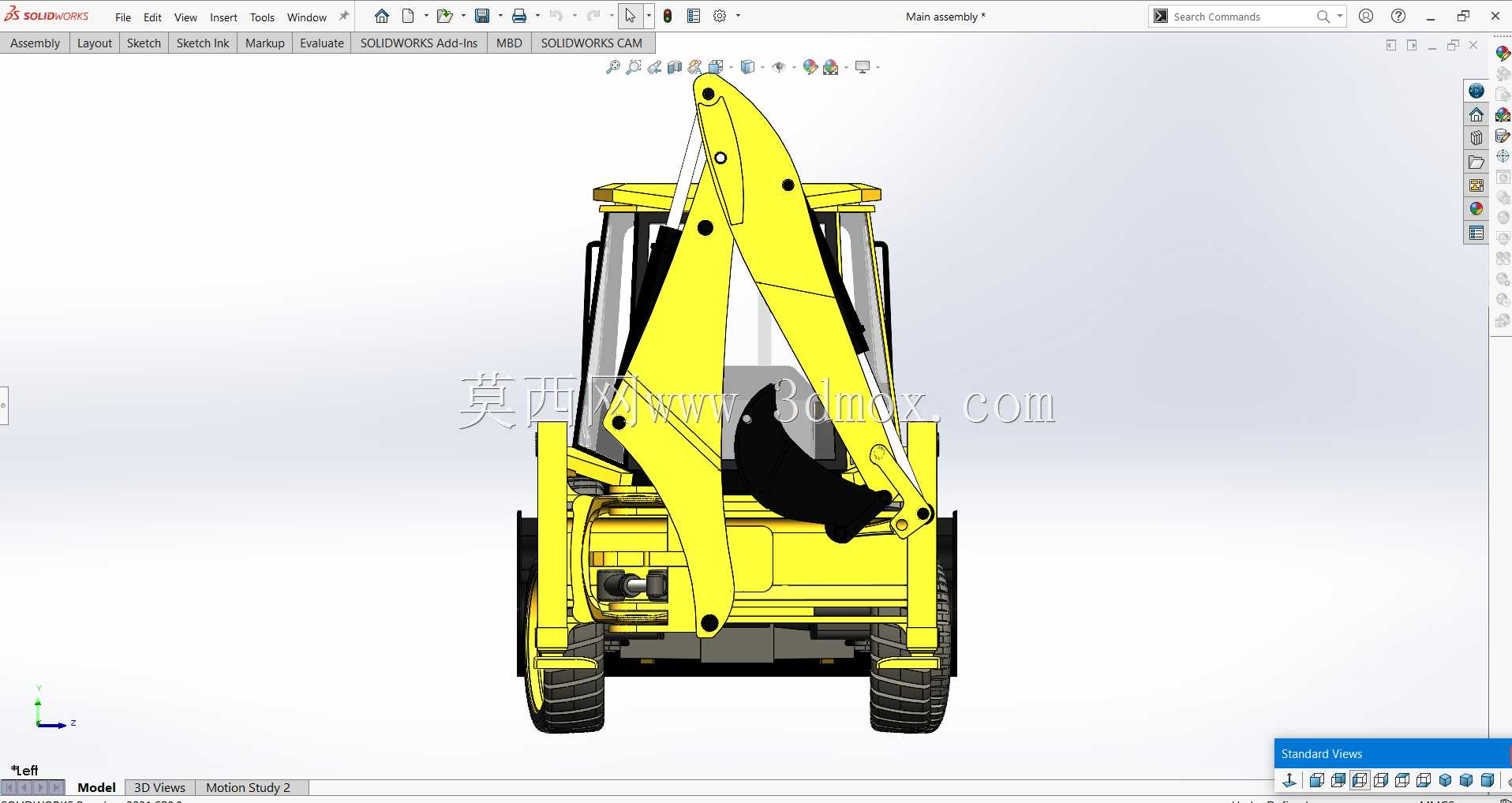
Task: Click the Print icon
Action: pos(519,16)
